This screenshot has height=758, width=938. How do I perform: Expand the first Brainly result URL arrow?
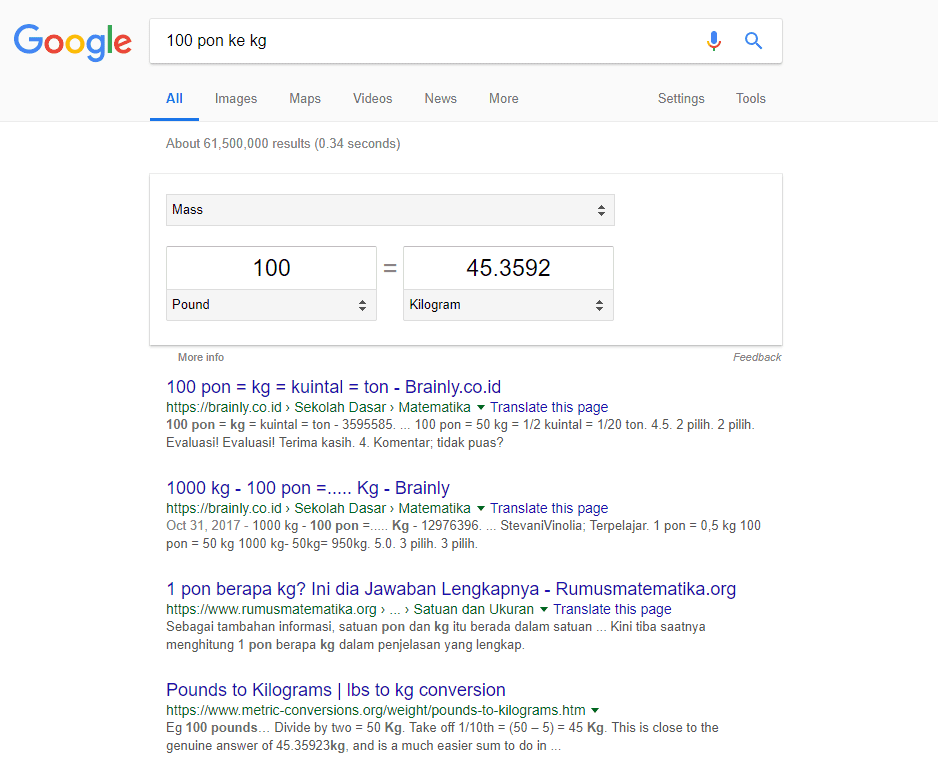[x=480, y=407]
